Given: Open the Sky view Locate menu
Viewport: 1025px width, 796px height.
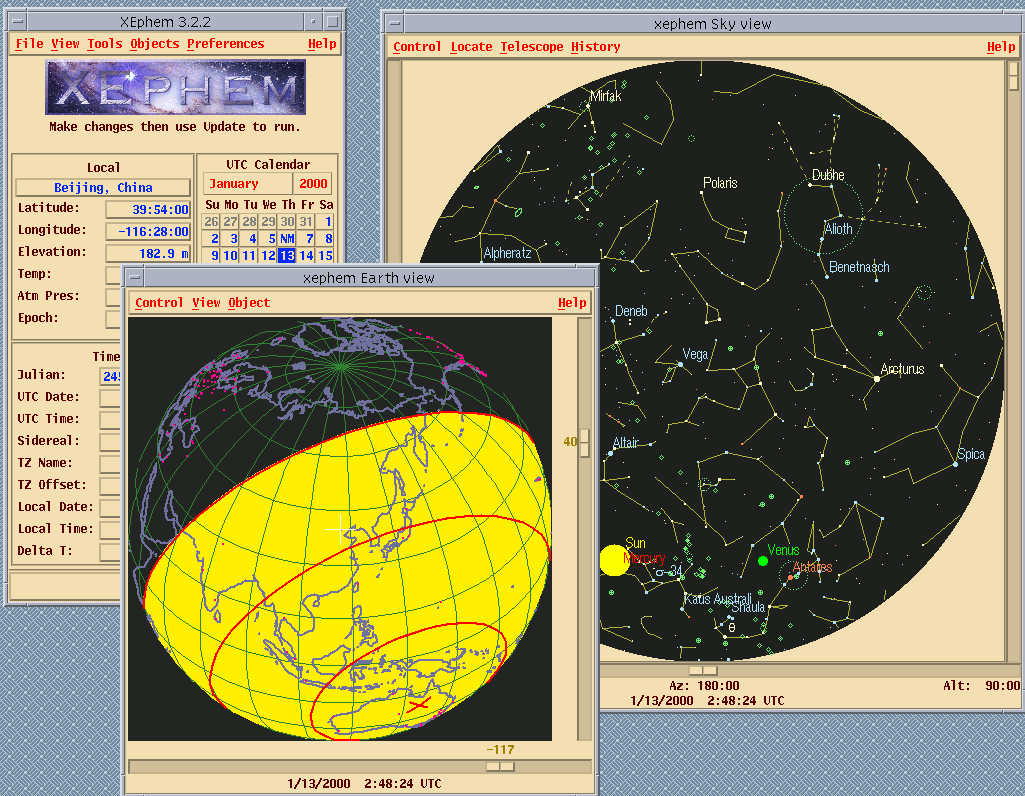Looking at the screenshot, I should [471, 47].
